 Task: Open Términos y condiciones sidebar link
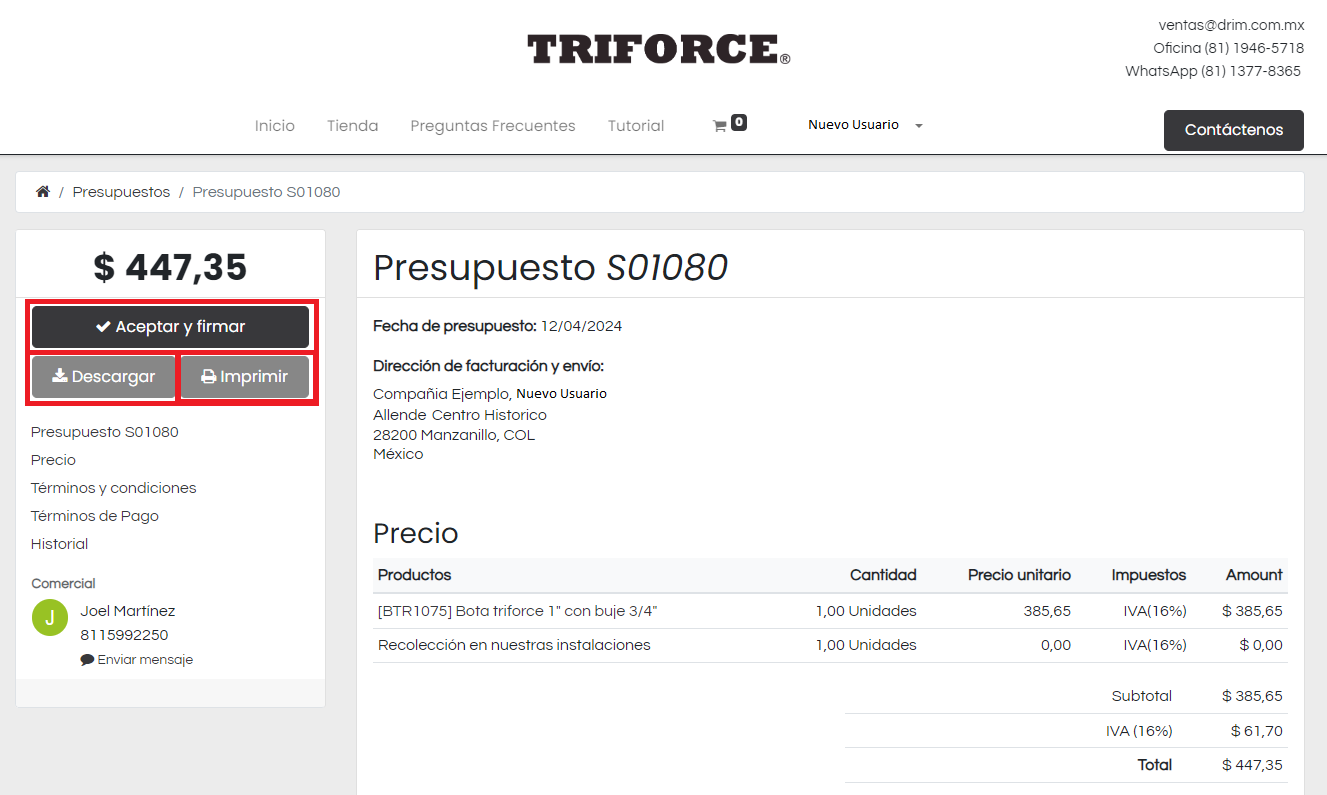[114, 488]
